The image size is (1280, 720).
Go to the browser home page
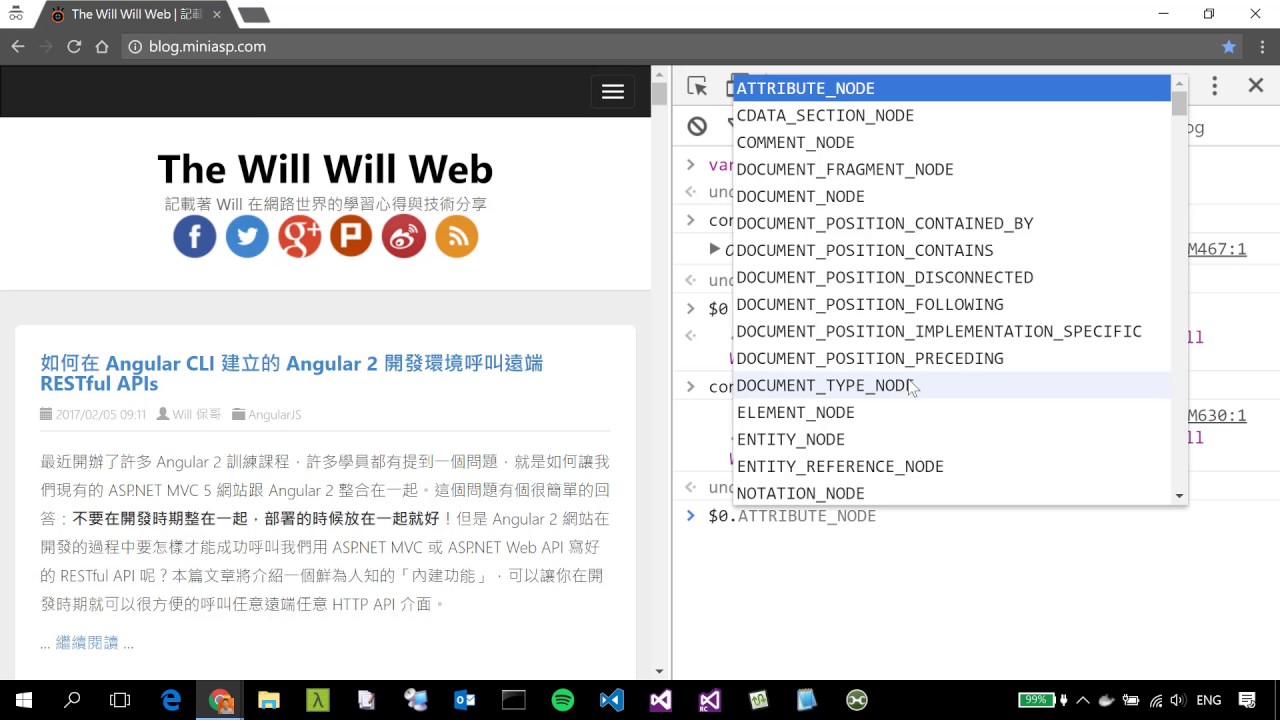[x=102, y=46]
